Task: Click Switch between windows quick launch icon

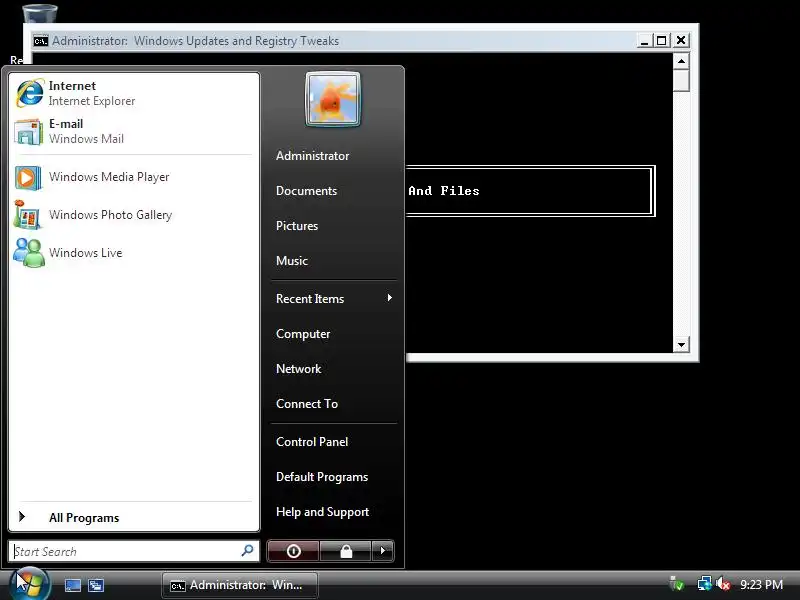Action: coord(95,585)
